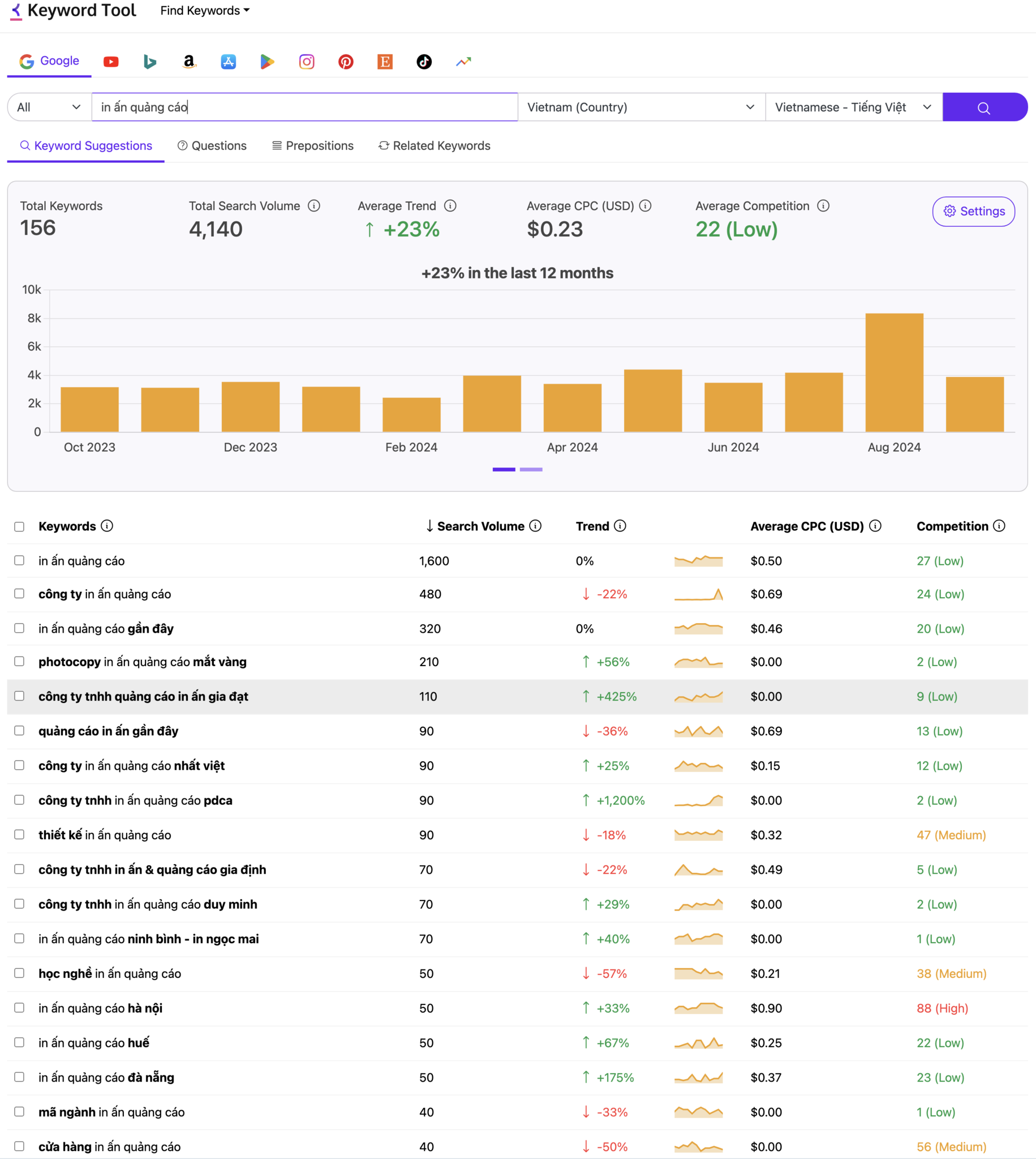Tick the 'in ấn quảng cáo hà nội' checkbox

click(19, 1007)
